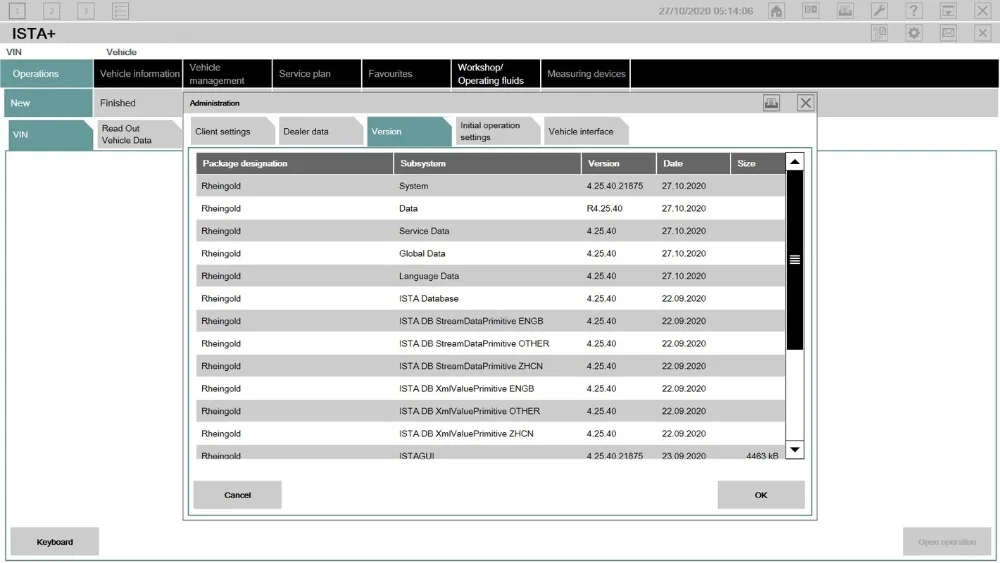Select the ISTA Database row
The height and width of the screenshot is (563, 1000).
click(x=490, y=298)
